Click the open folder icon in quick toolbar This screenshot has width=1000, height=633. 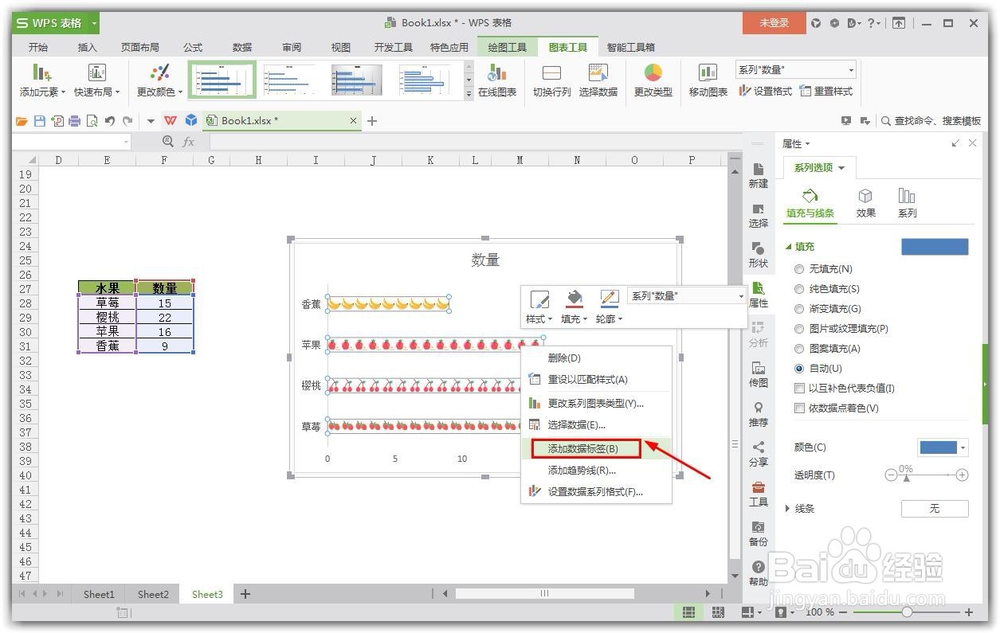click(22, 120)
